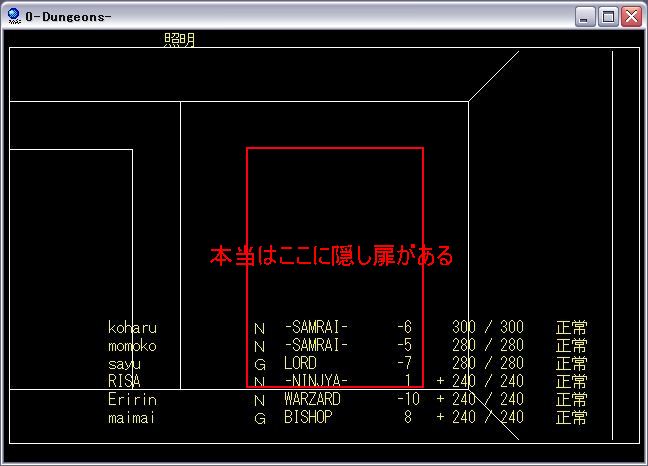
Task: Click the LORD class label
Action: [x=300, y=363]
